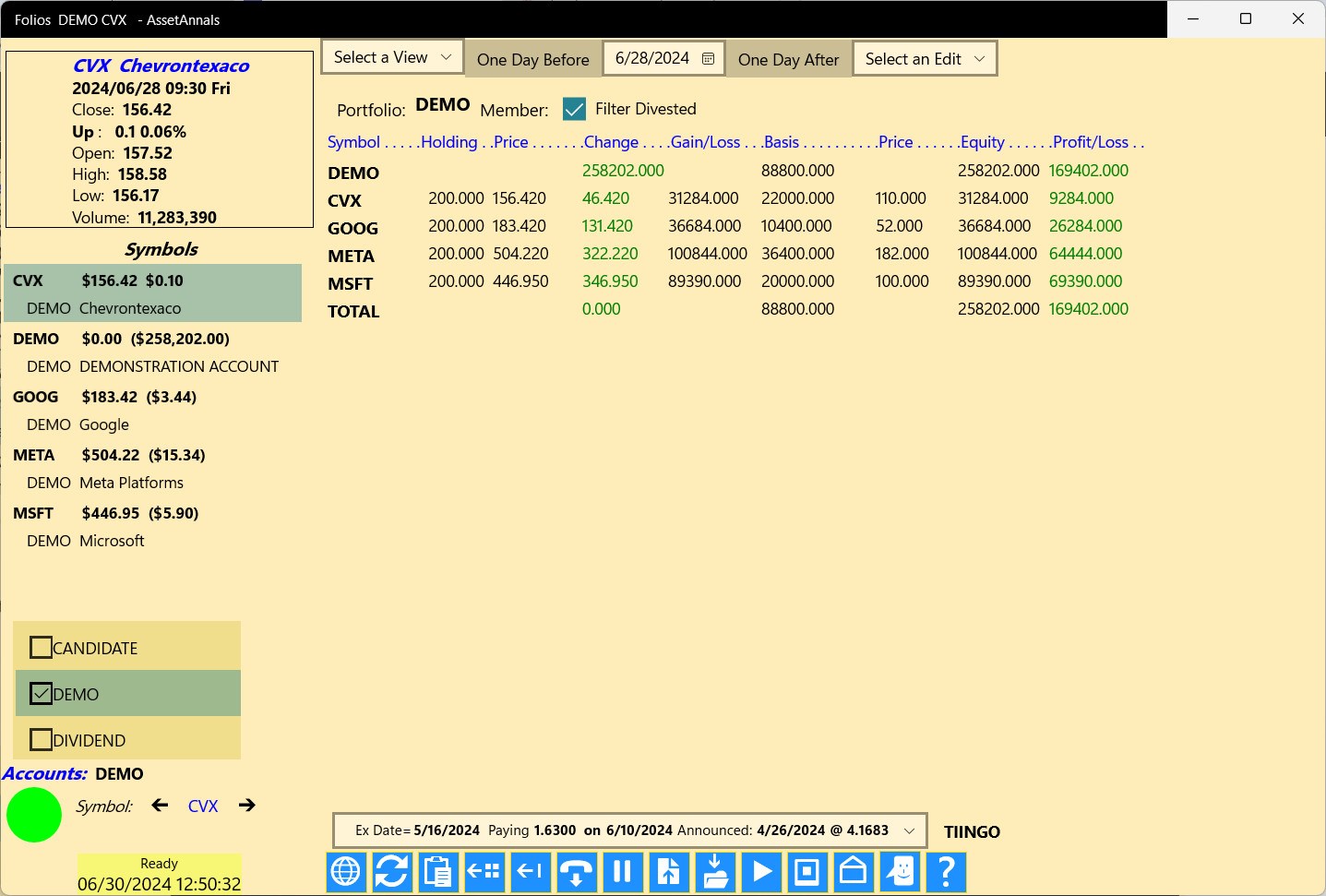Select GOOG Google in Symbols list
Screen dimensions: 1326x896
click(x=152, y=411)
